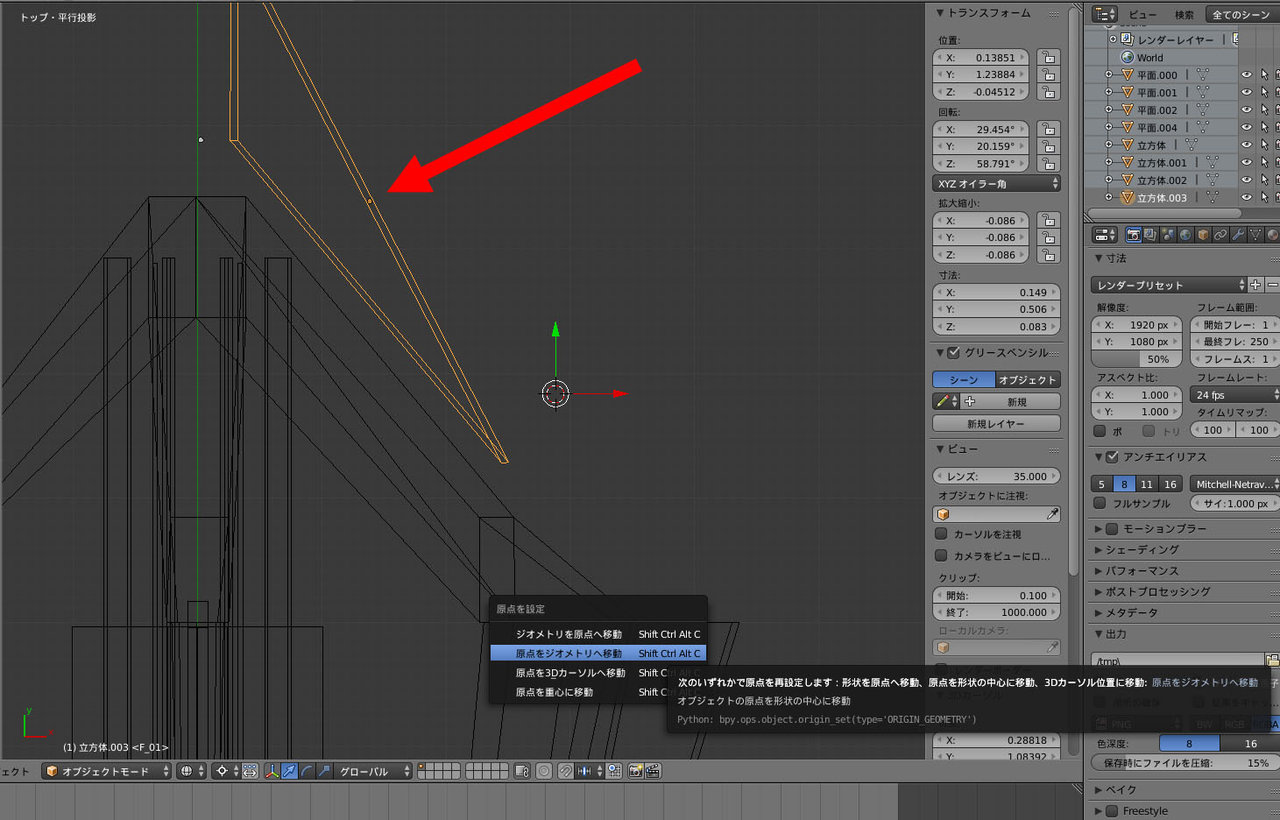Viewport: 1280px width, 820px height.
Task: Click the 50% resolution percentage slider
Action: 1137,358
